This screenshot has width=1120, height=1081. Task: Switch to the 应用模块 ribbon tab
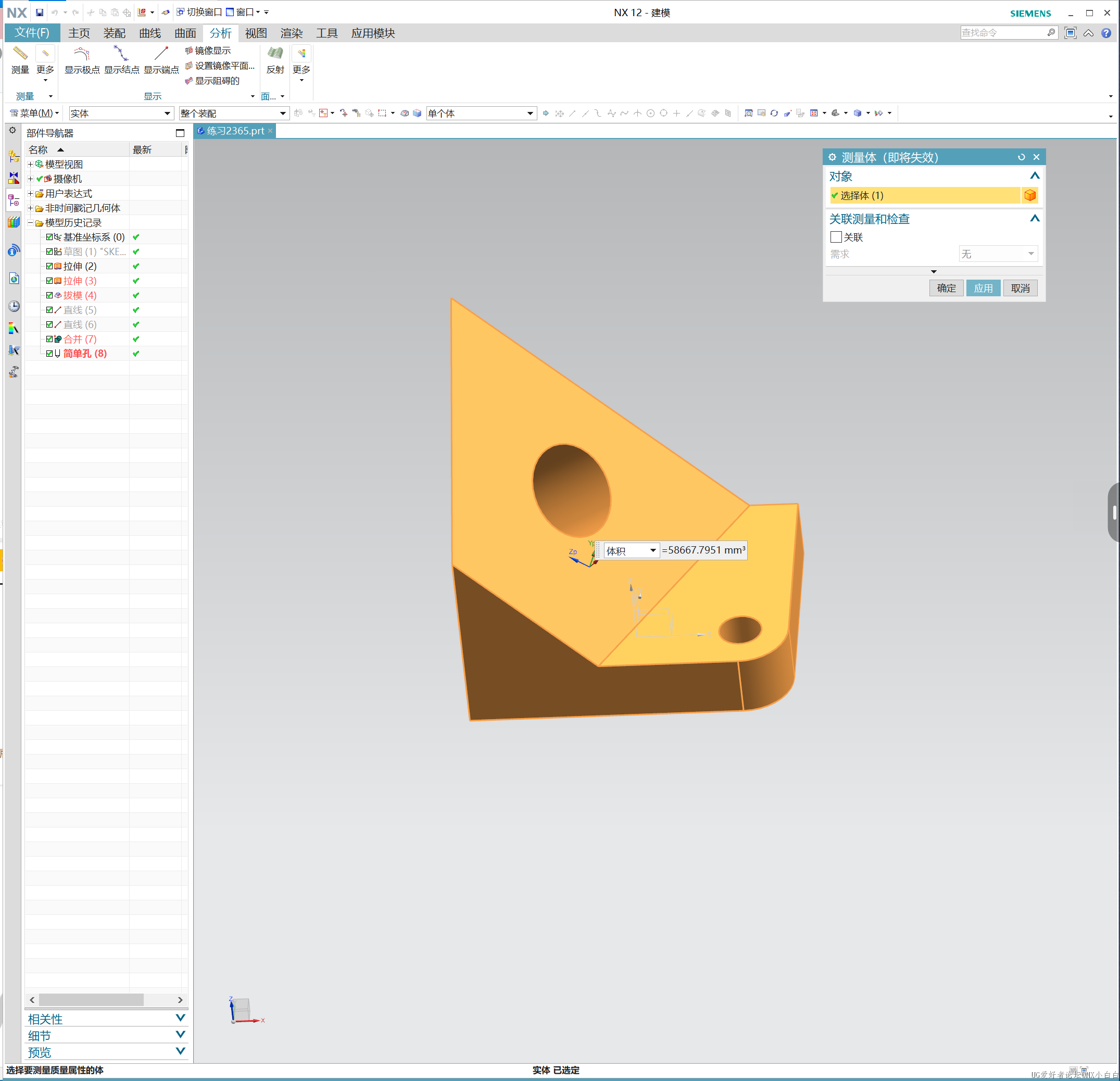click(x=373, y=33)
